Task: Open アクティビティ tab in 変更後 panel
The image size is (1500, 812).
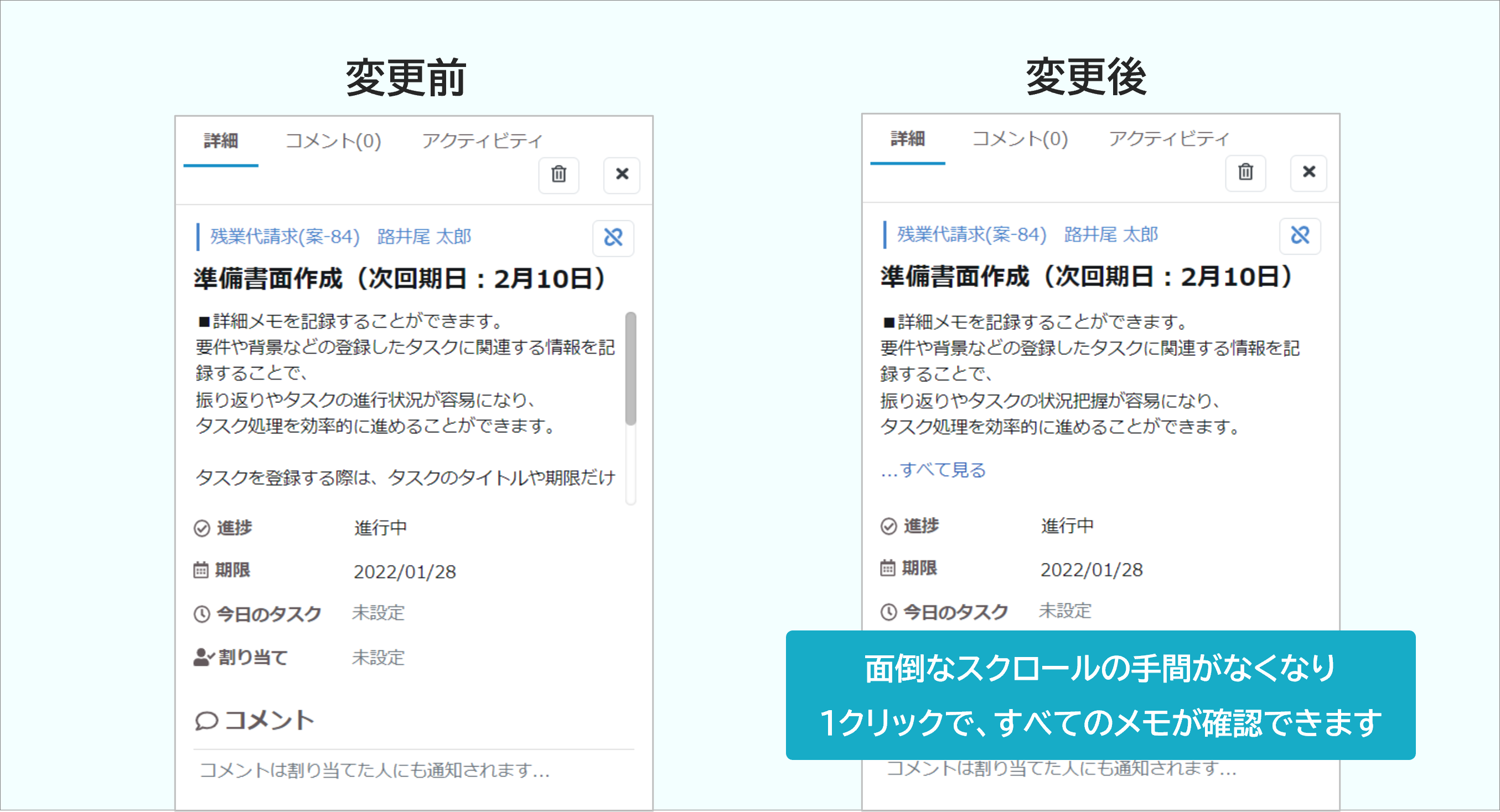Action: 1168,138
